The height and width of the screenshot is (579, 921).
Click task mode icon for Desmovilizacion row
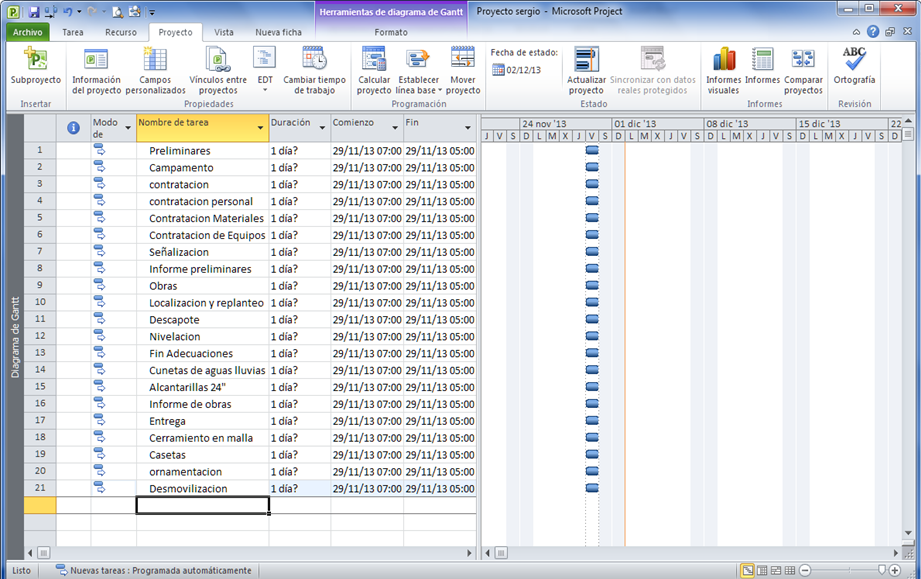(99, 488)
